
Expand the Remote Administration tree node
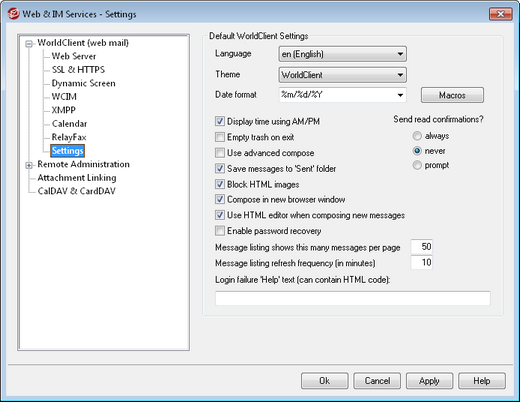29,165
